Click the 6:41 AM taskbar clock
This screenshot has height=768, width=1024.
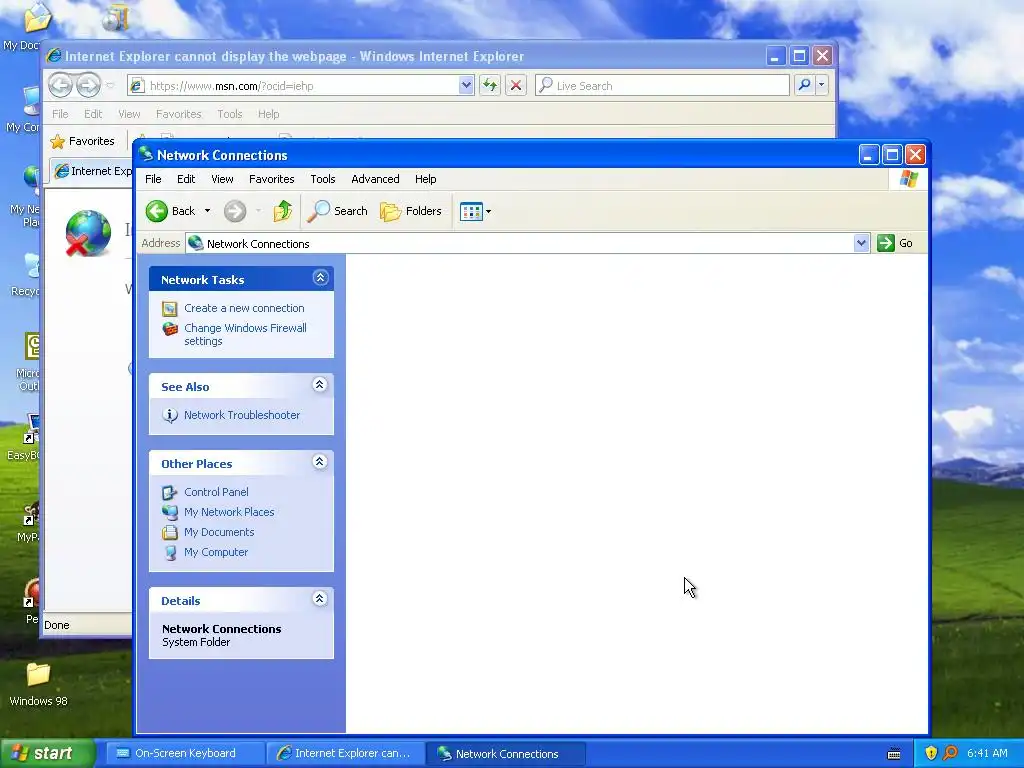[987, 753]
